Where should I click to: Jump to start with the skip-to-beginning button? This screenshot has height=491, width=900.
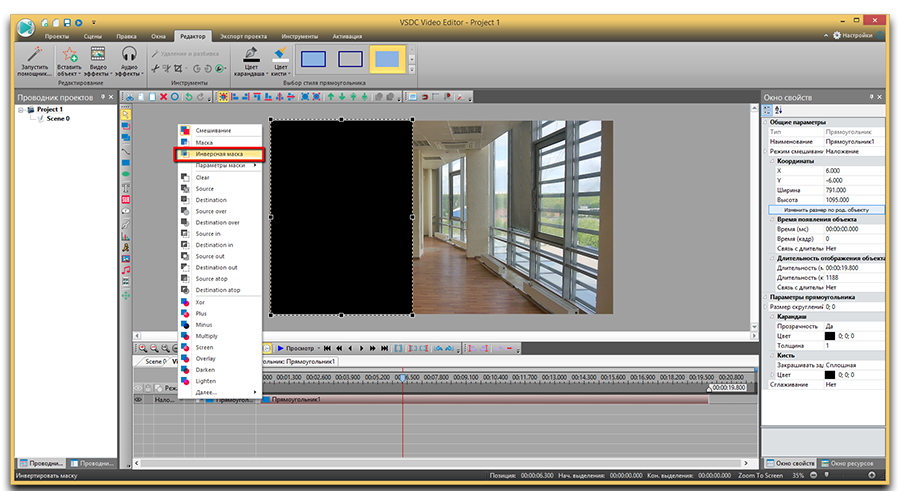pyautogui.click(x=327, y=348)
